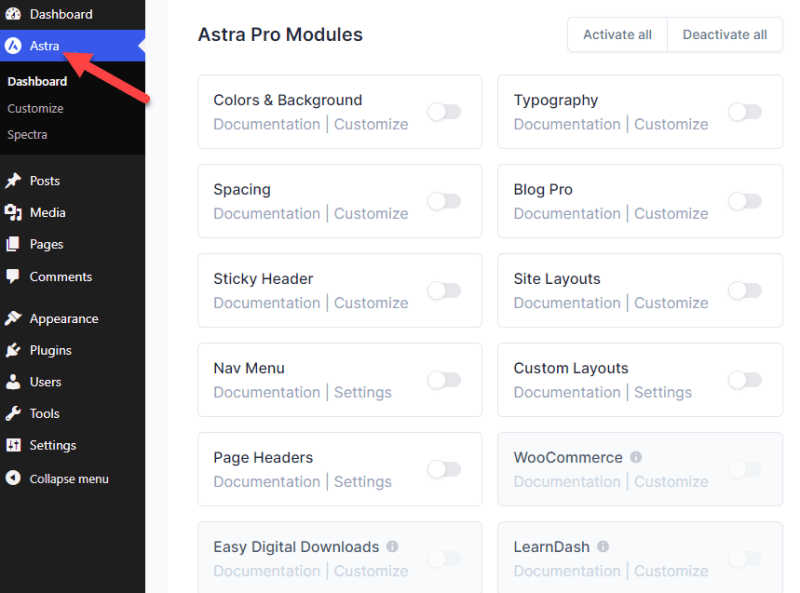Open the Spectra submenu item
Viewport: 800px width, 593px height.
click(x=27, y=135)
